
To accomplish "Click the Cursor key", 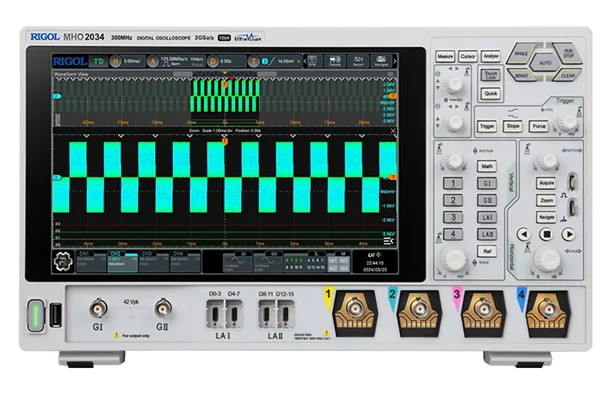I will point(468,56).
